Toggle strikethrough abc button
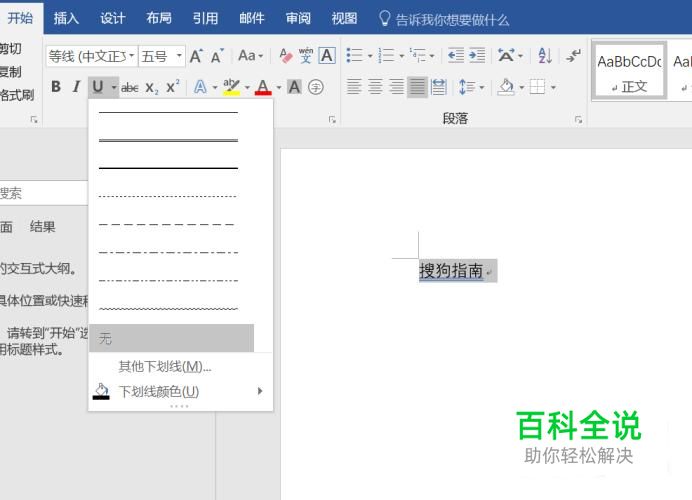 [x=130, y=88]
